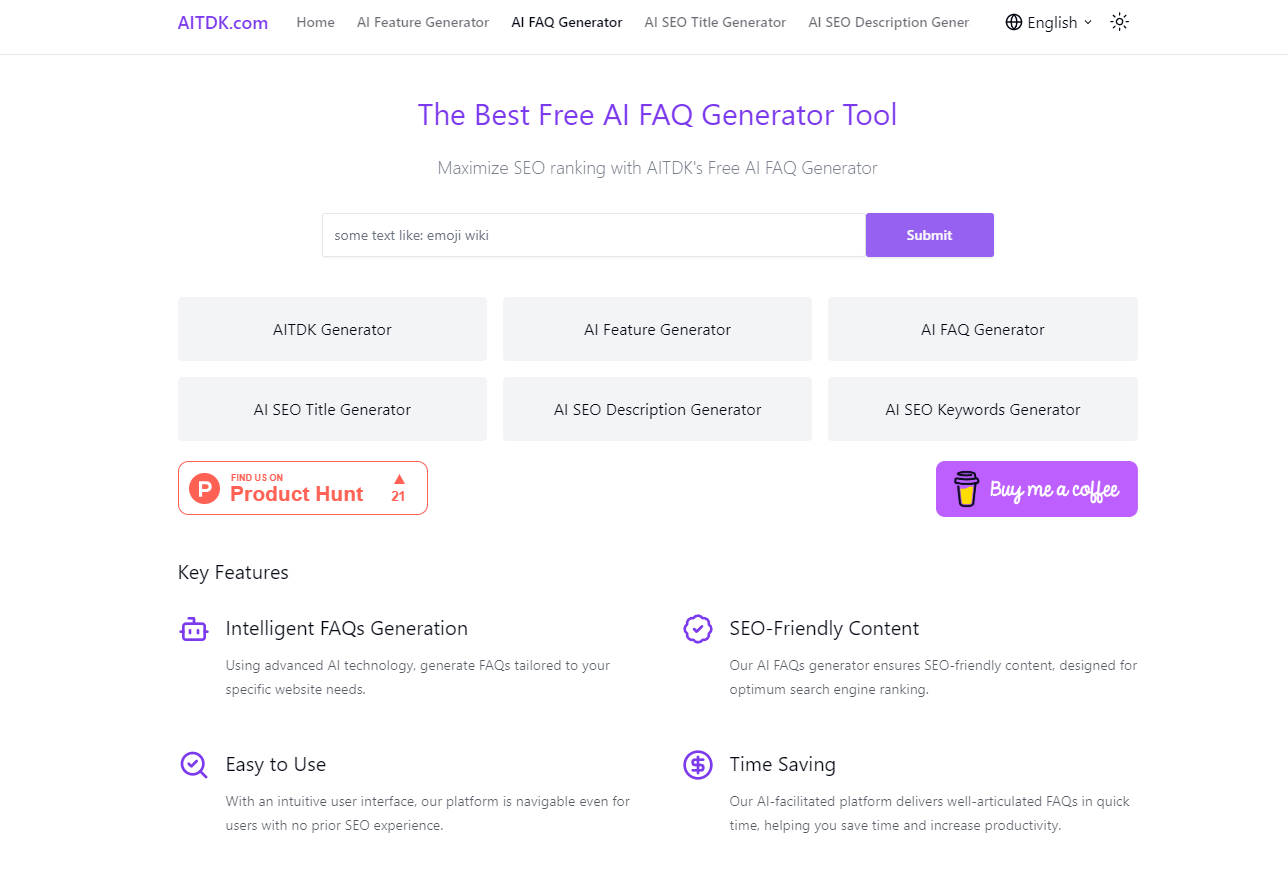Click the dollar icon by Time Saving
This screenshot has height=873, width=1288.
pyautogui.click(x=697, y=765)
